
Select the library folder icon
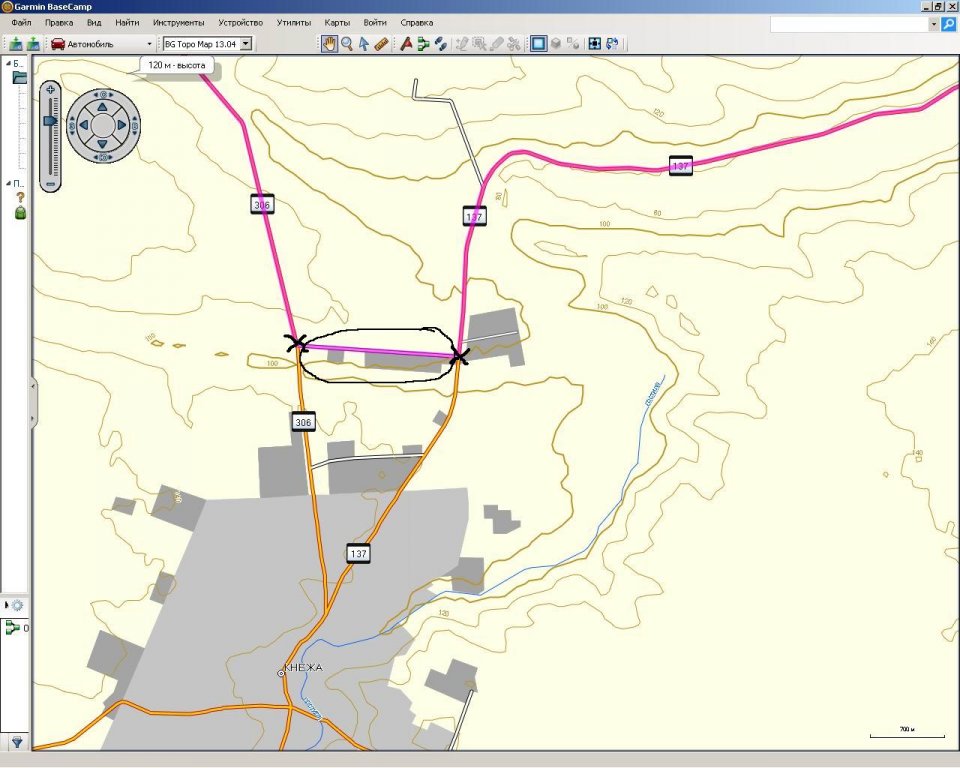(x=20, y=78)
